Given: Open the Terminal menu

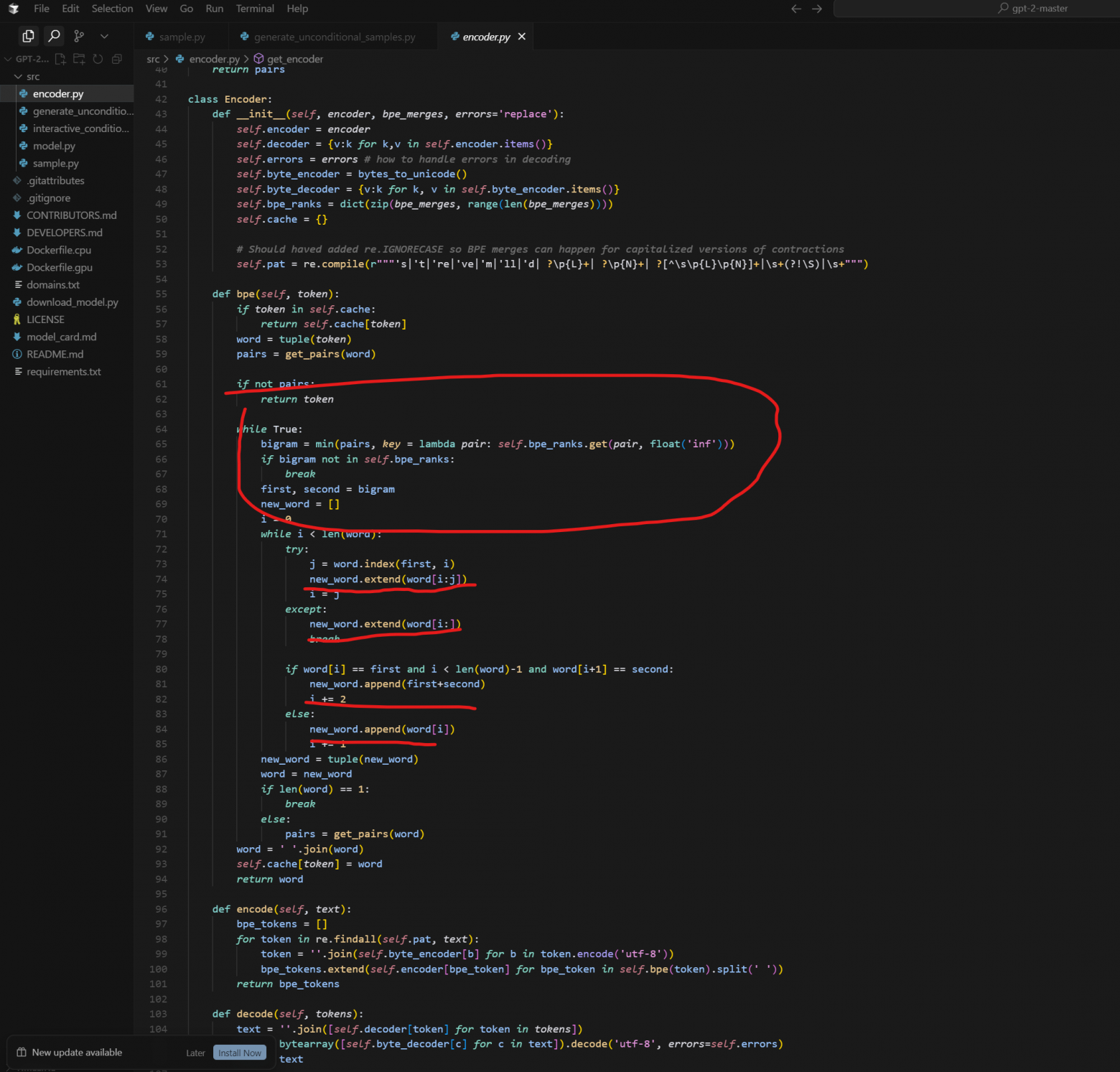Looking at the screenshot, I should (255, 9).
